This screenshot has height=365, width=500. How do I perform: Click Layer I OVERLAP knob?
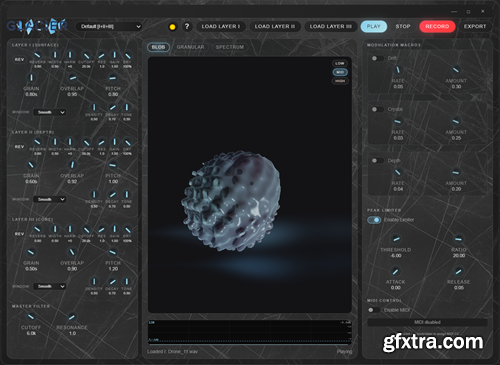[72, 78]
